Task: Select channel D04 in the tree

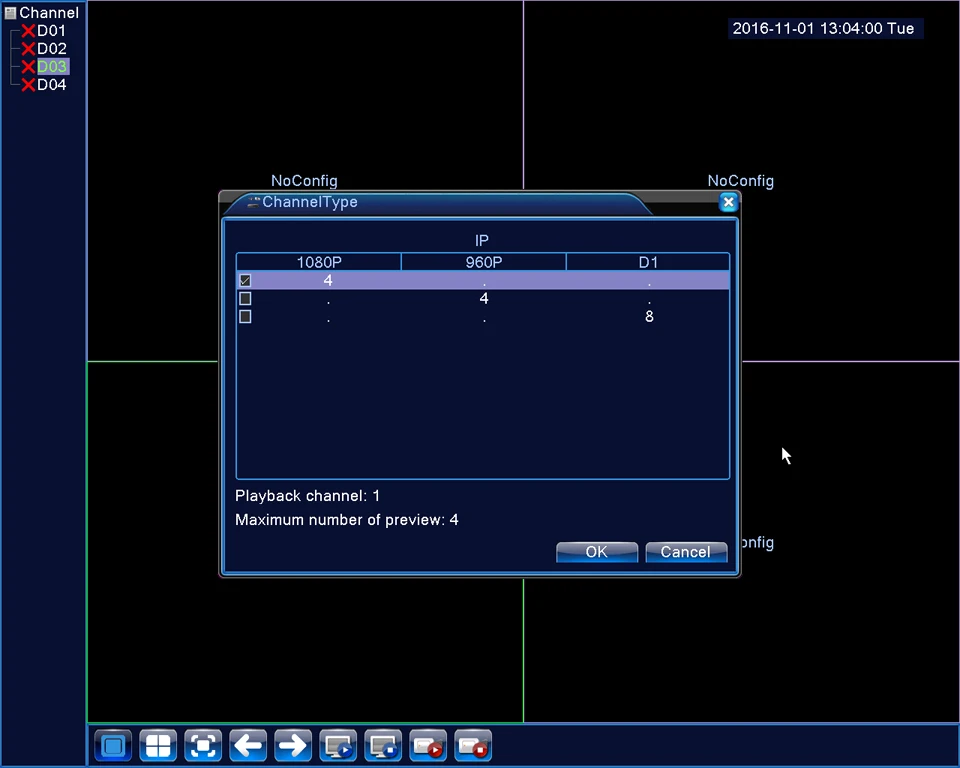Action: tap(51, 85)
